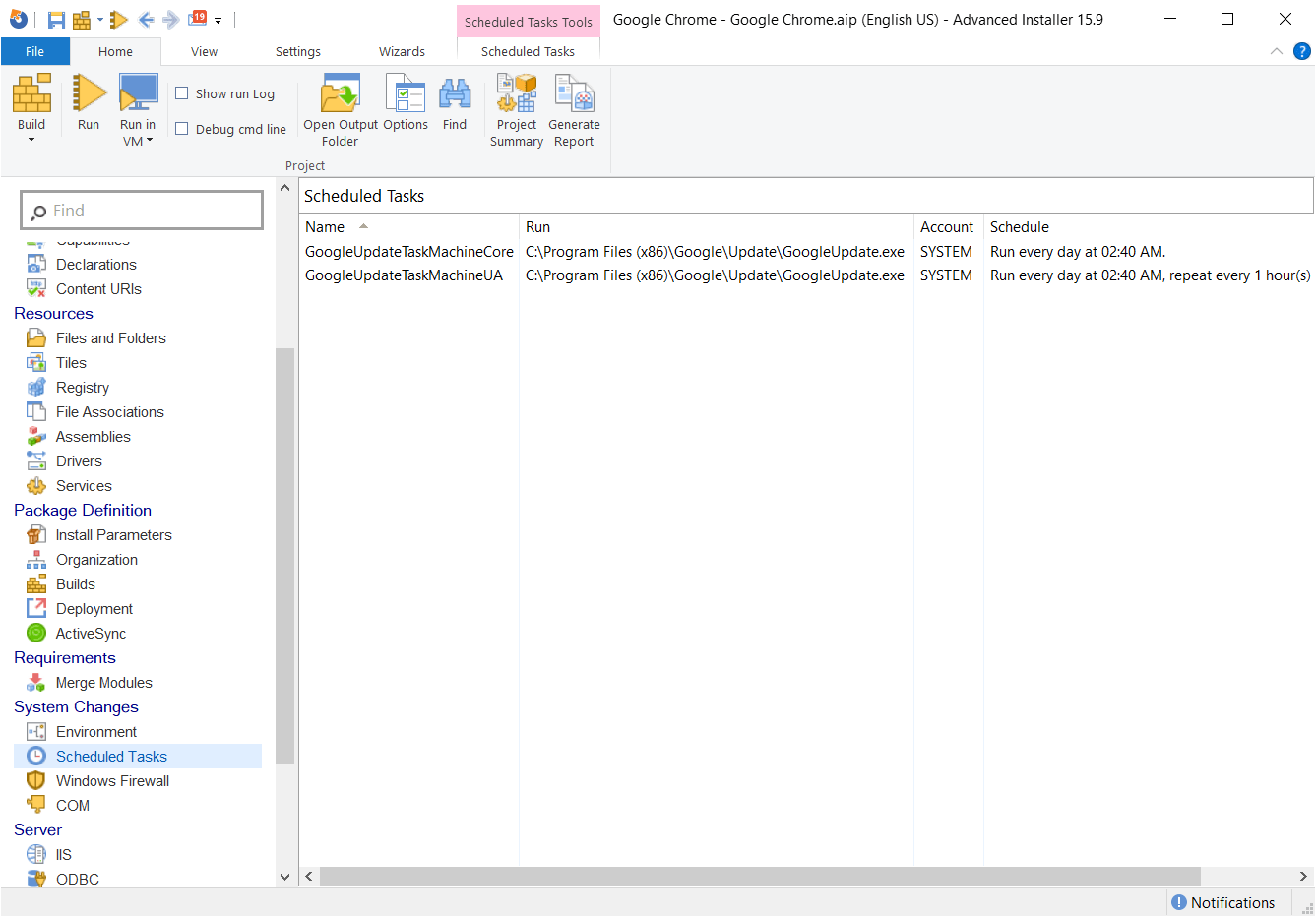
Task: Open Notifications in status bar
Action: pyautogui.click(x=1222, y=902)
